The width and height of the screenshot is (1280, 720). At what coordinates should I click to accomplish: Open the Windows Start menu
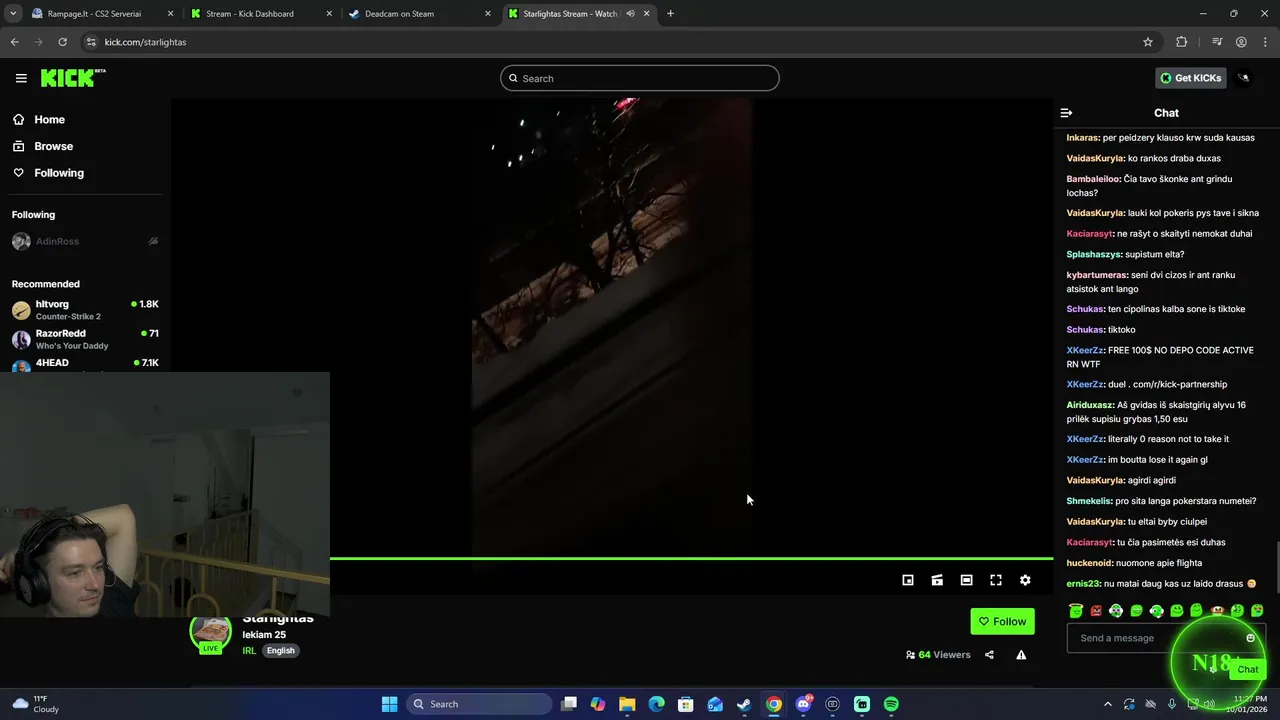coord(389,704)
